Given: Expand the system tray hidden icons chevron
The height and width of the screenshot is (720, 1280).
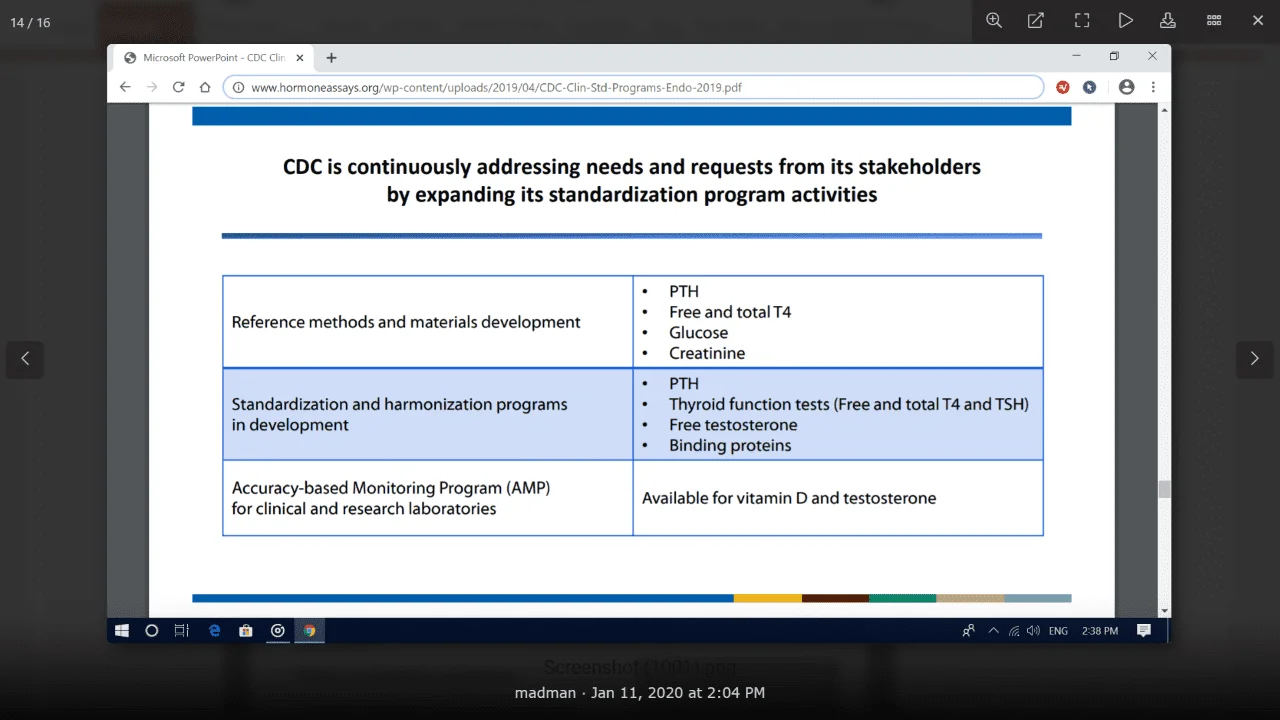Looking at the screenshot, I should click(993, 631).
